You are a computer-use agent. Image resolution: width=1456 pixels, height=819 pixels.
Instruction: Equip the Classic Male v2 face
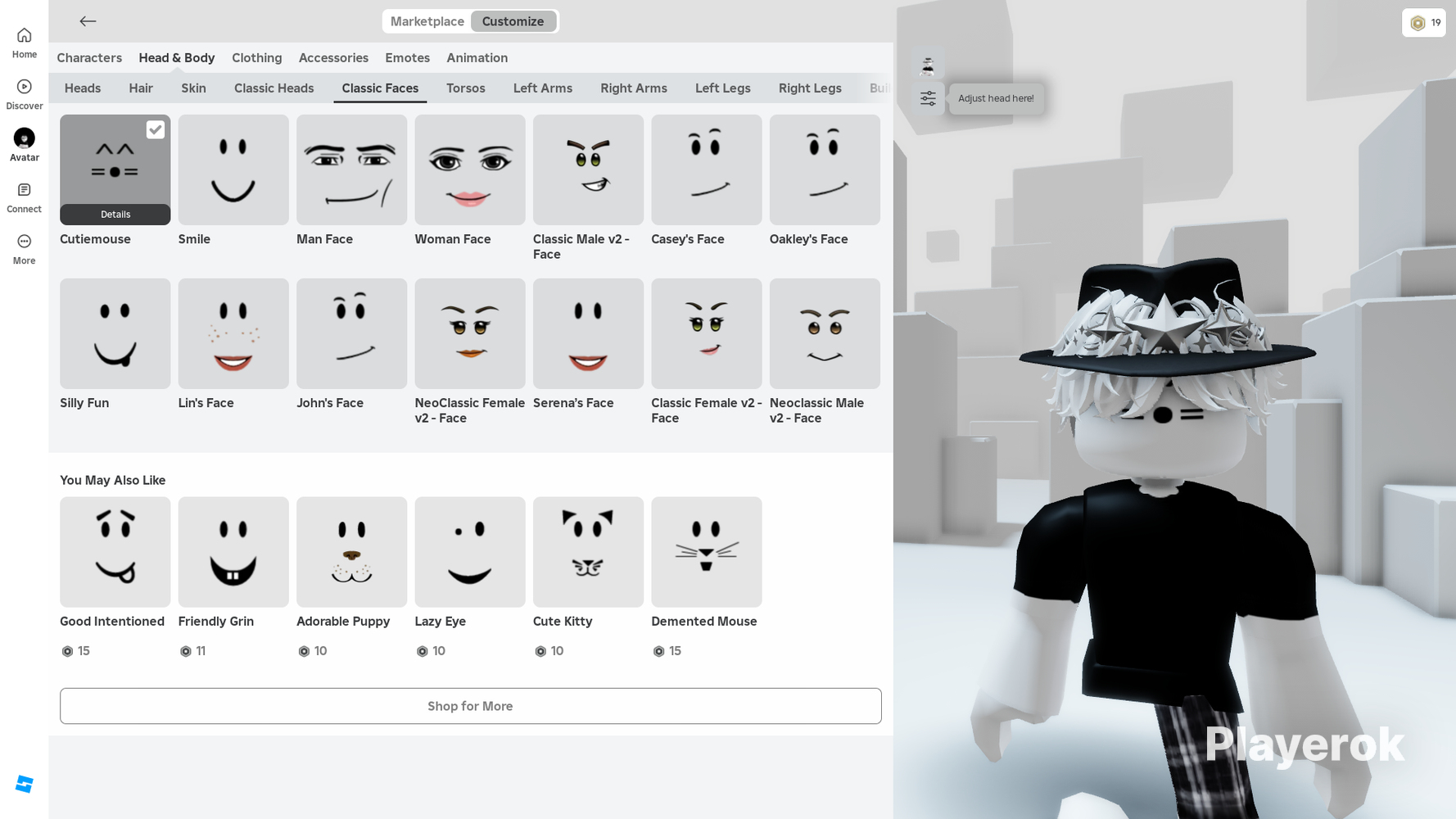coord(588,170)
